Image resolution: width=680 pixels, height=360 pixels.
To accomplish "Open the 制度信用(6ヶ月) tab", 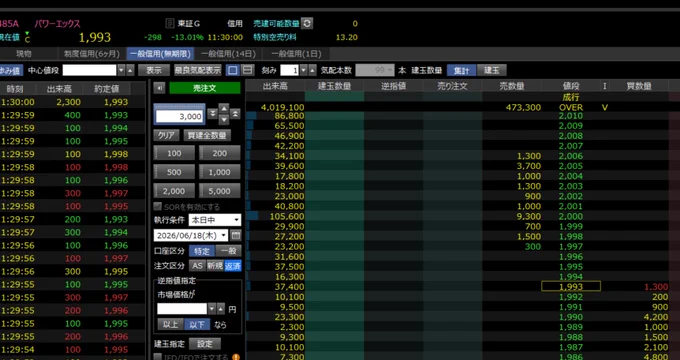I will pos(92,54).
